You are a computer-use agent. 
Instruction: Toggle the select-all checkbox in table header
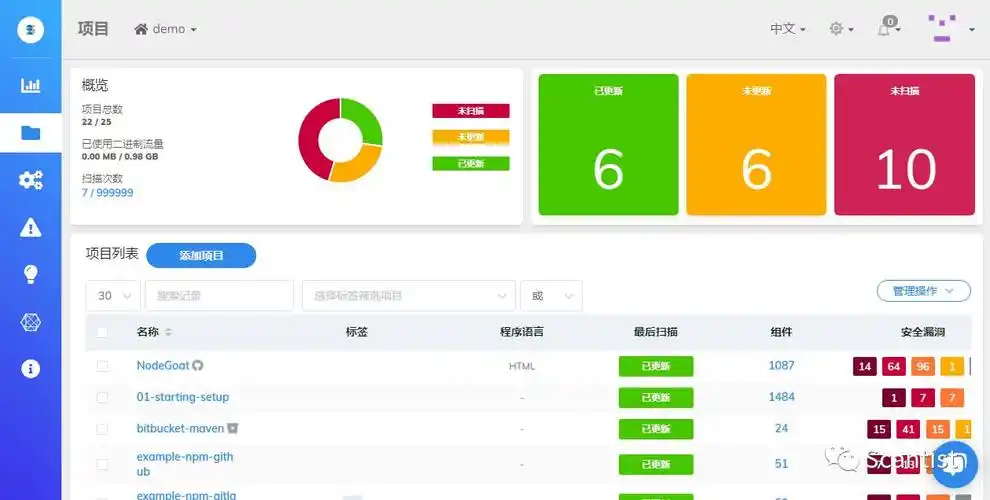click(x=102, y=332)
